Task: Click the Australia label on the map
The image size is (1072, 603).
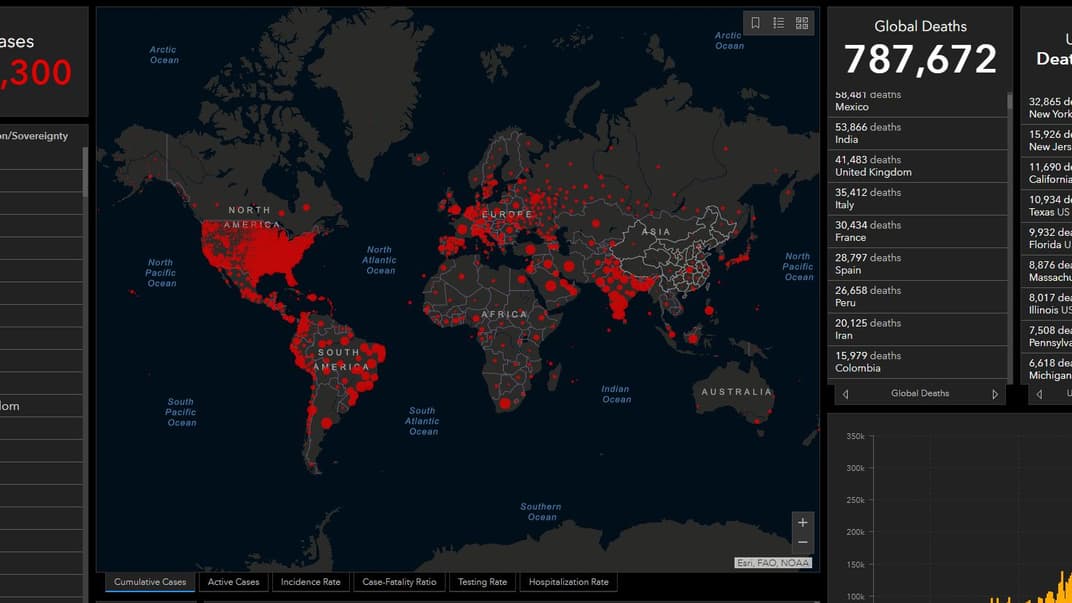Action: [736, 392]
